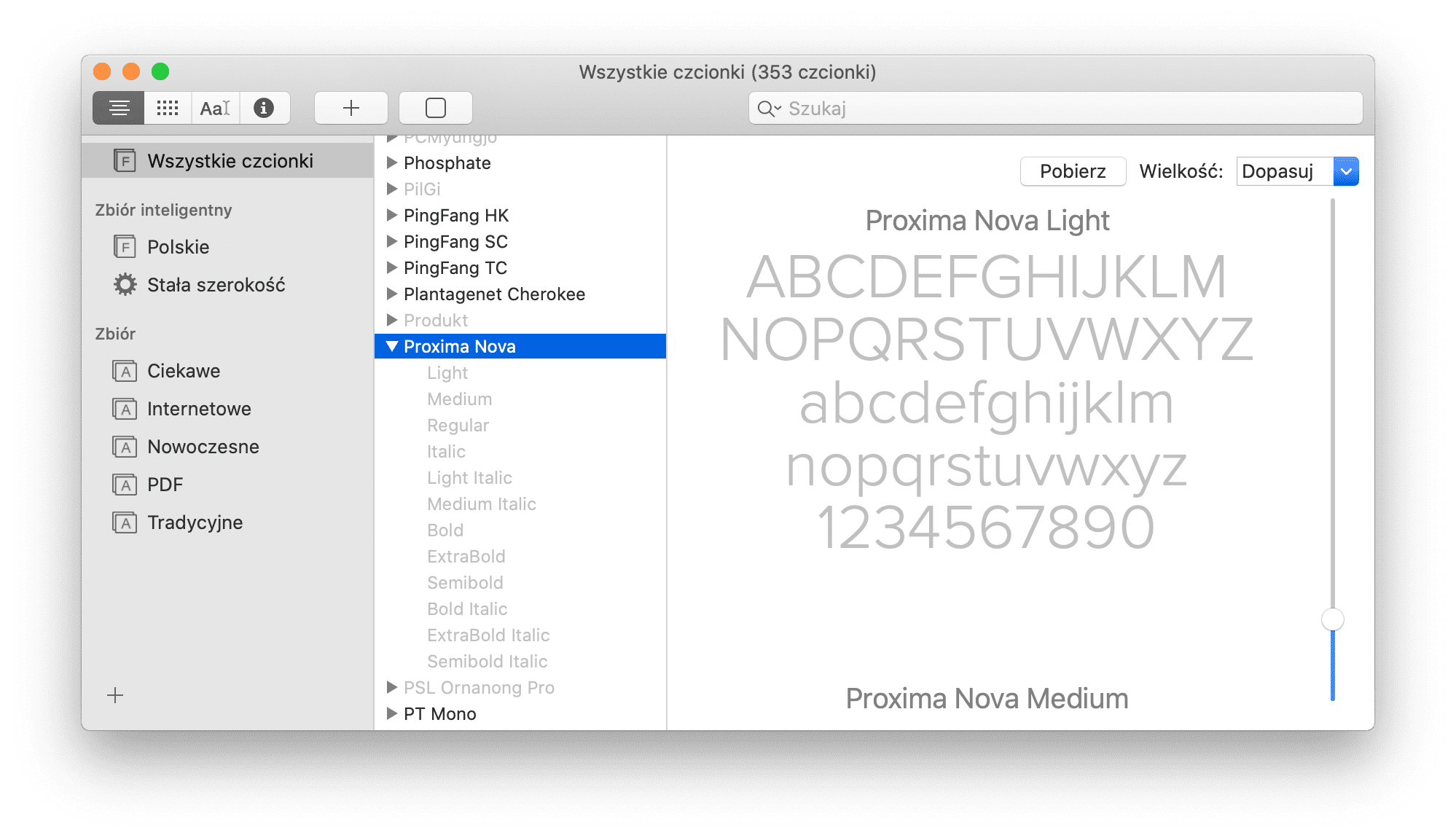Viewport: 1456px width, 838px height.
Task: Click the font preview icon
Action: pos(215,107)
